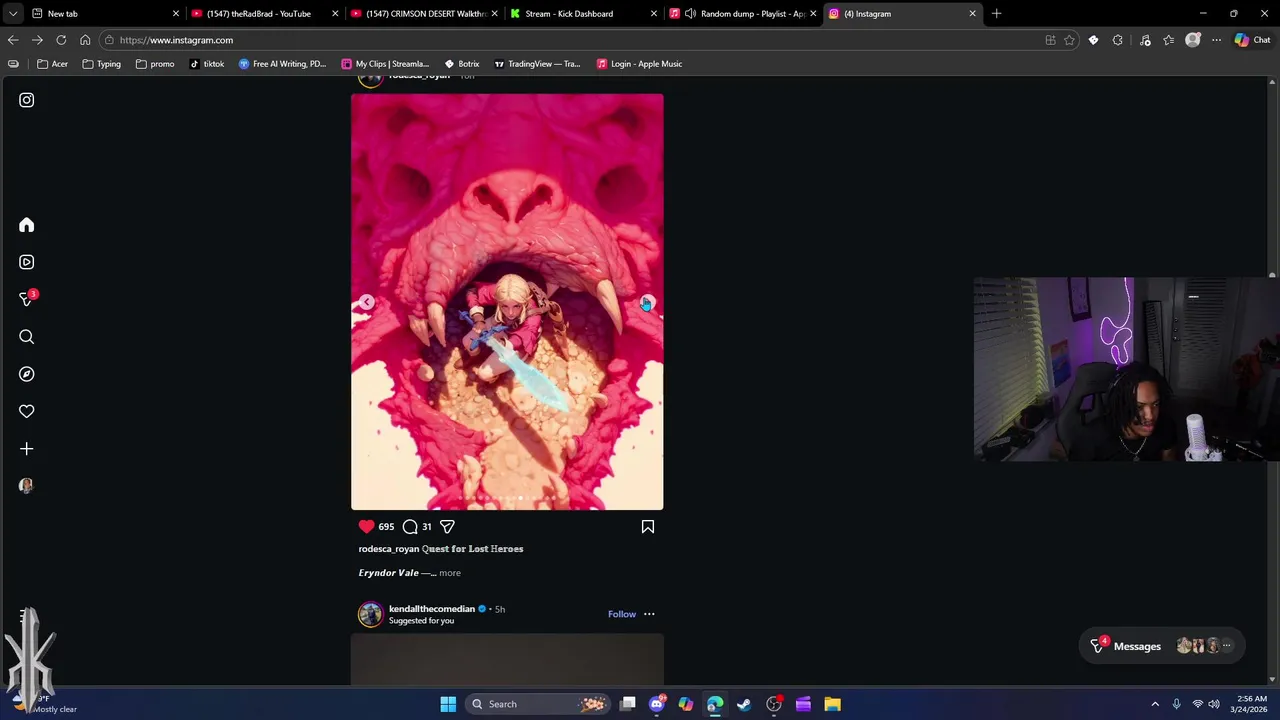Open Botrix bookmark
The image size is (1280, 720).
(x=462, y=64)
